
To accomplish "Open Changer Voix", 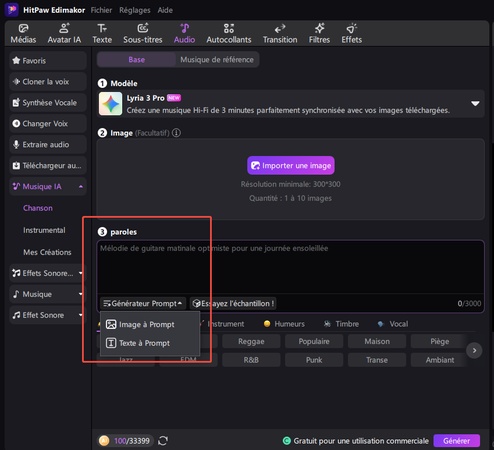I will [x=48, y=124].
